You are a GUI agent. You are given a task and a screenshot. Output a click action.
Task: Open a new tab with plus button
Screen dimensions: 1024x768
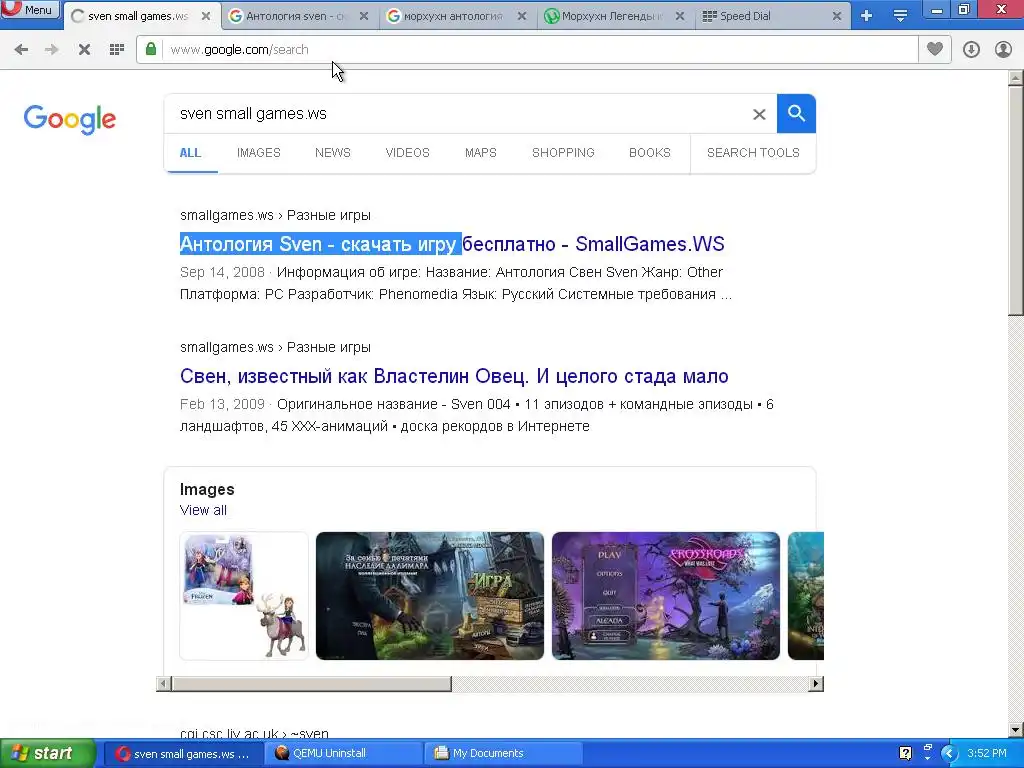tap(867, 16)
